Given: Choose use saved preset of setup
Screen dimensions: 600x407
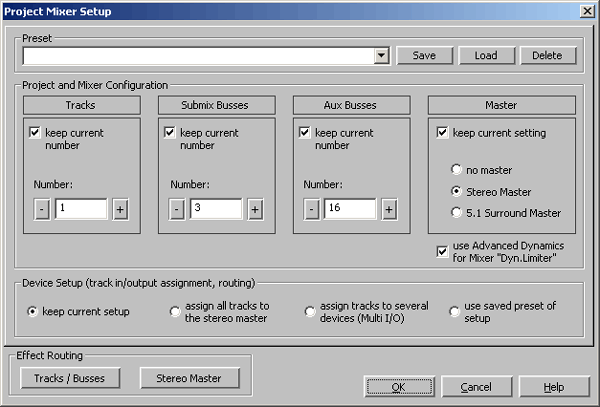Looking at the screenshot, I should pos(455,312).
